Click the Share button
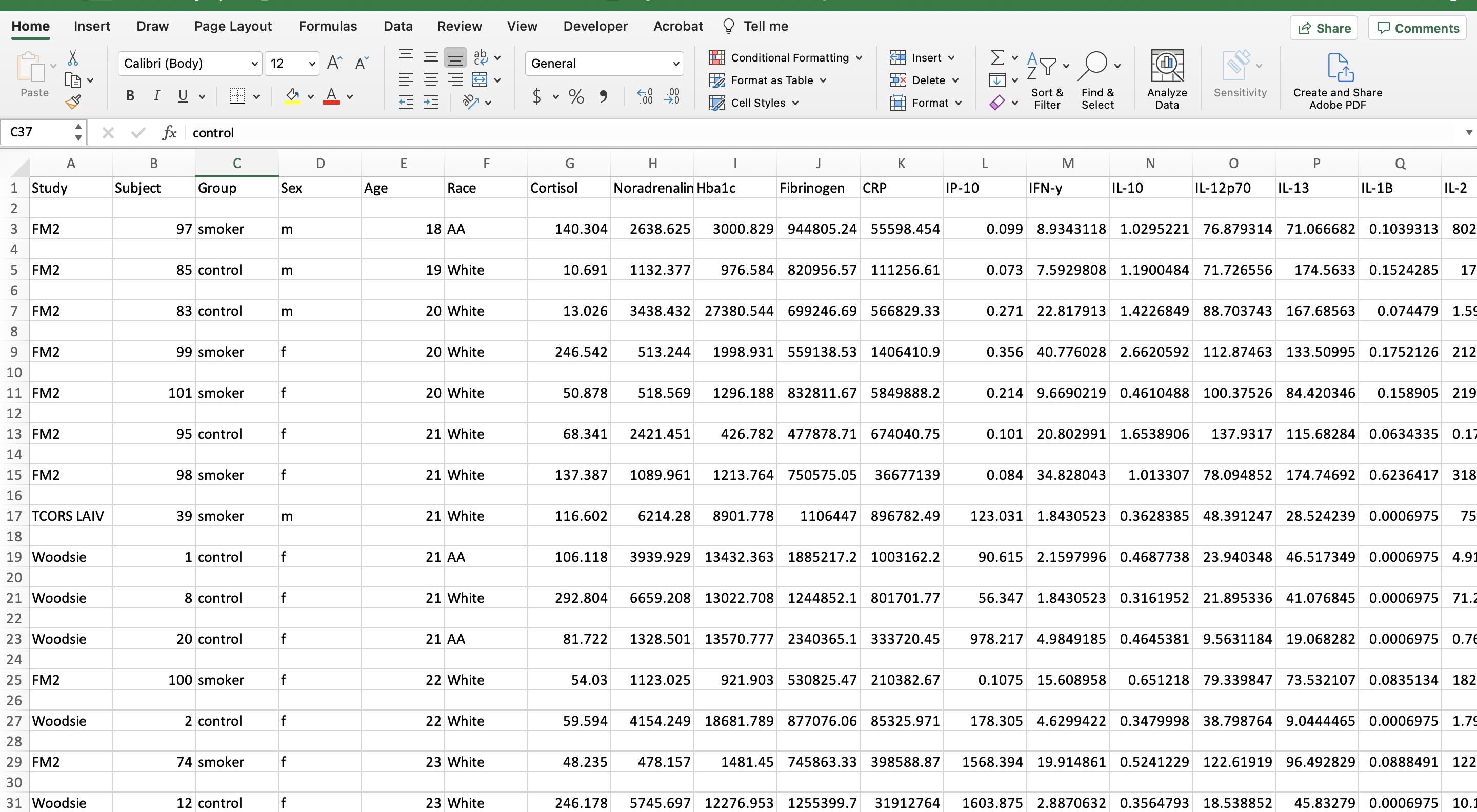This screenshot has height=812, width=1477. click(x=1323, y=28)
